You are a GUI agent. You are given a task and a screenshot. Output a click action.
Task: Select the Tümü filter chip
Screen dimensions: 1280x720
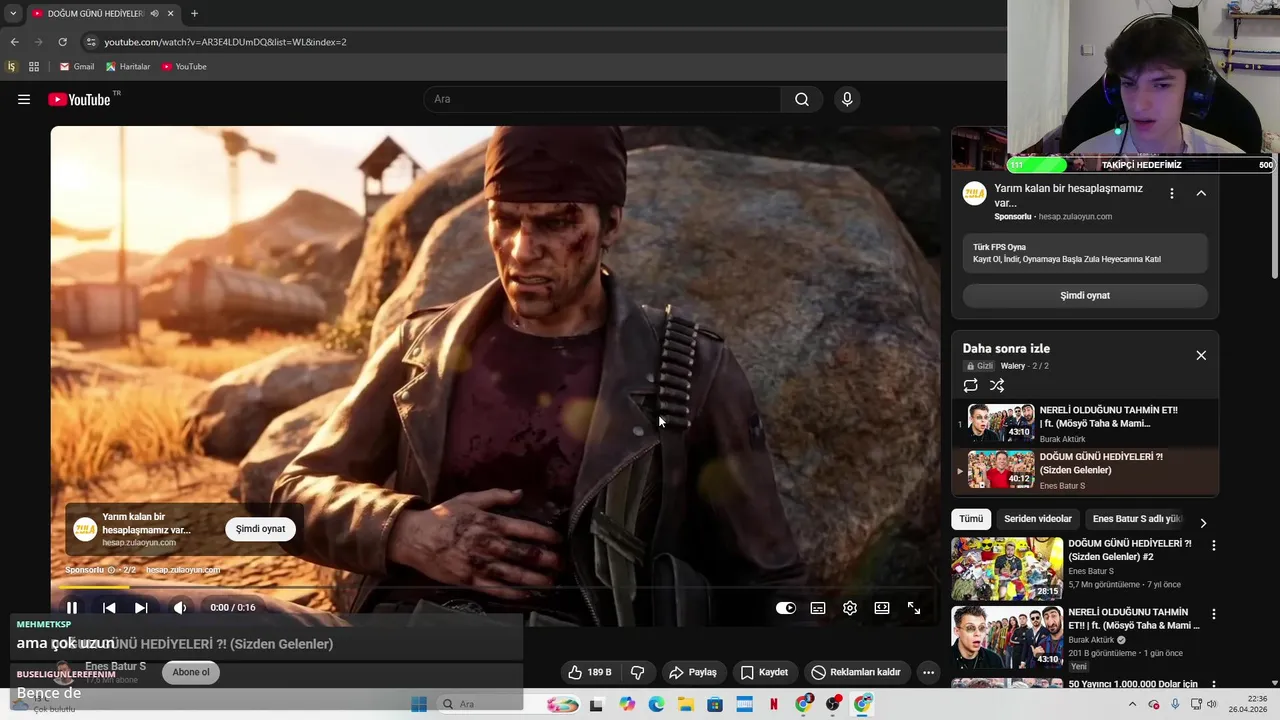click(x=971, y=519)
